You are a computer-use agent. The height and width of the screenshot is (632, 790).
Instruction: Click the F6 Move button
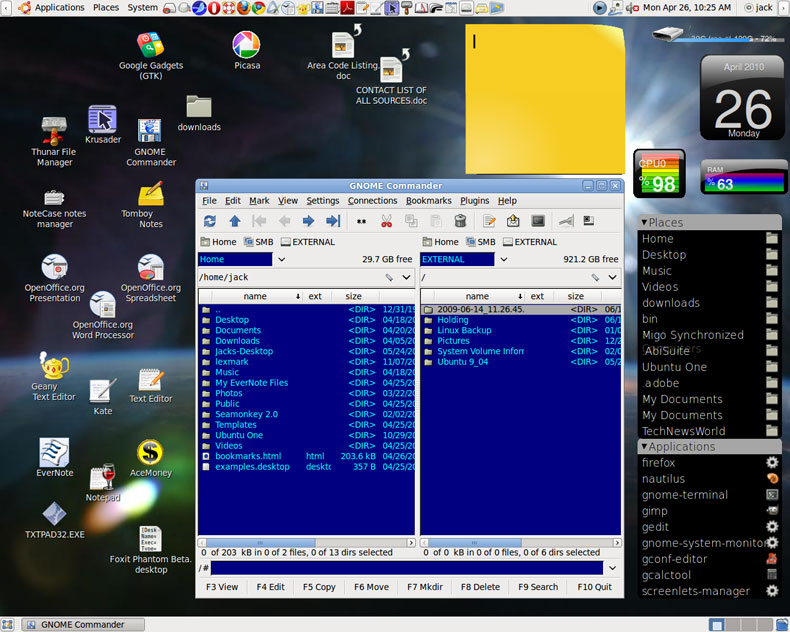click(371, 587)
